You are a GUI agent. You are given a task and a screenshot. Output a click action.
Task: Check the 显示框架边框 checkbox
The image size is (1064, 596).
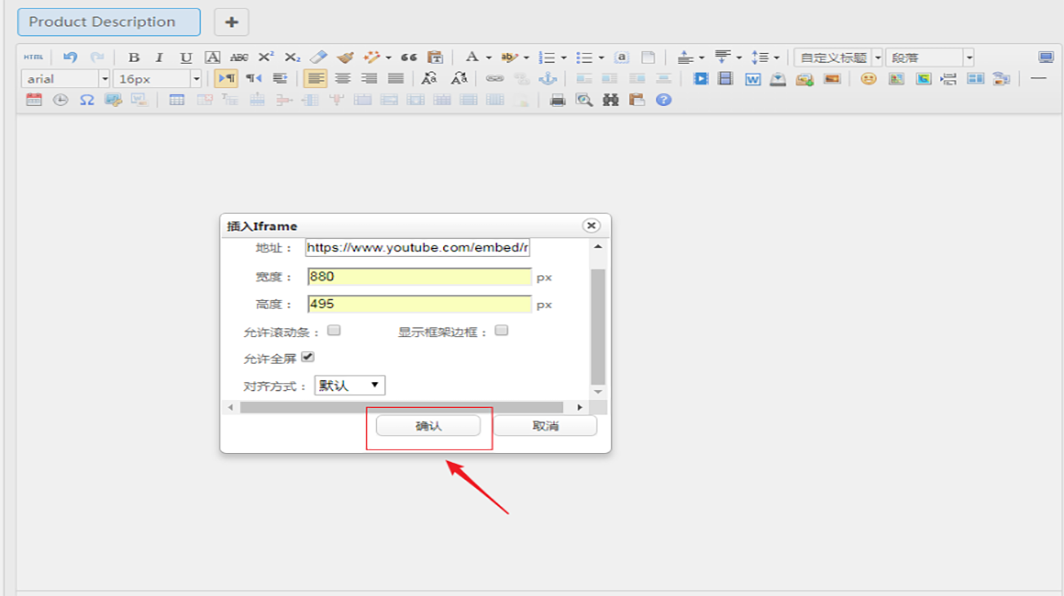[502, 330]
